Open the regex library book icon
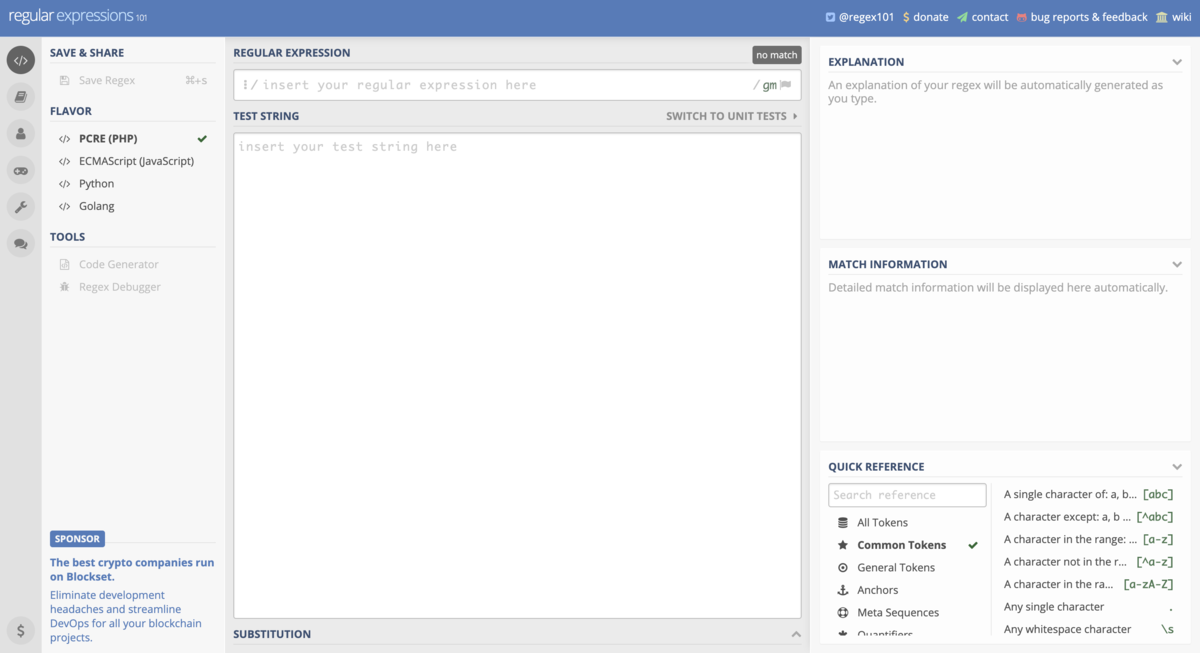The height and width of the screenshot is (653, 1200). [x=20, y=97]
